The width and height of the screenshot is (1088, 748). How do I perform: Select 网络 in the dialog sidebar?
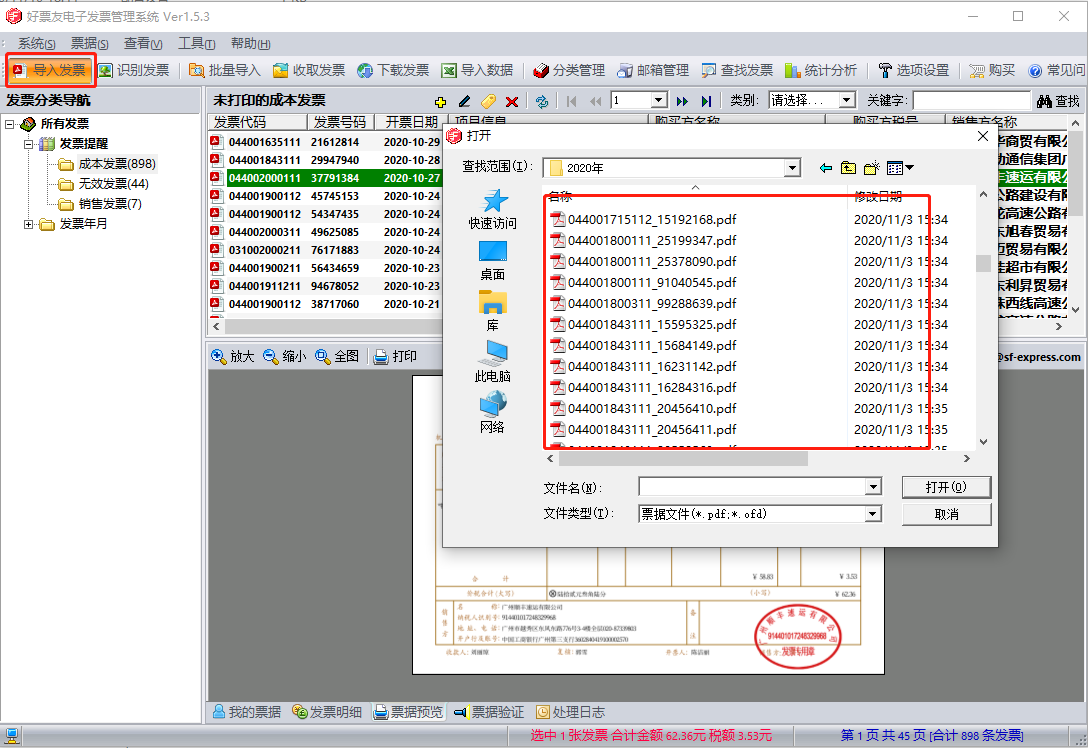click(x=493, y=413)
